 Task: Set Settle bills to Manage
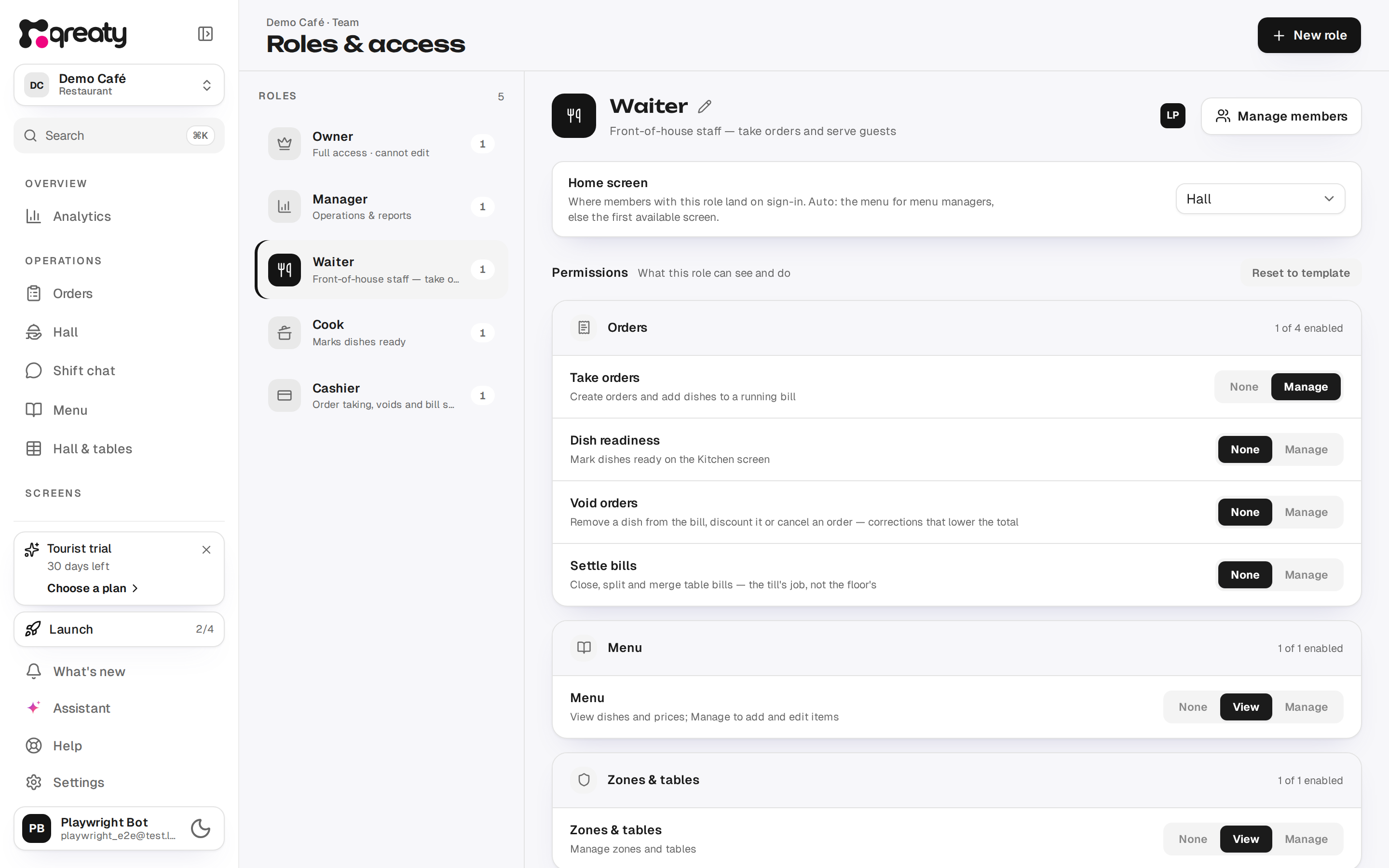(x=1306, y=575)
